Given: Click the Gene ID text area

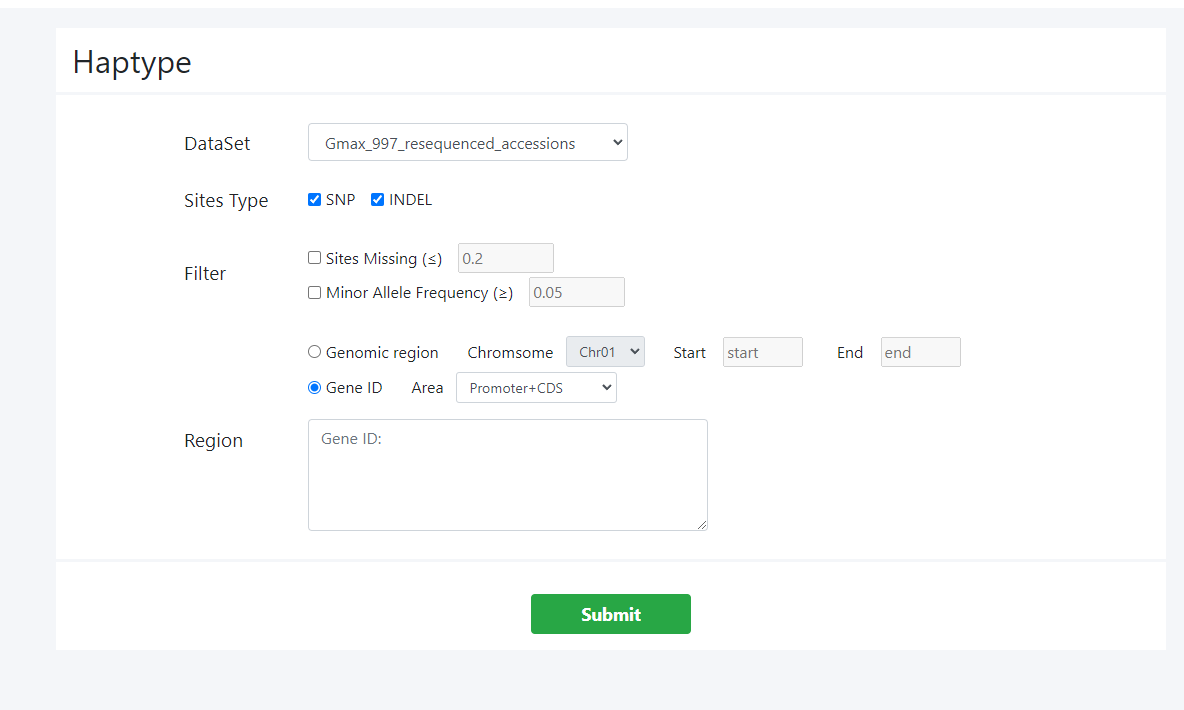Looking at the screenshot, I should click(x=507, y=475).
